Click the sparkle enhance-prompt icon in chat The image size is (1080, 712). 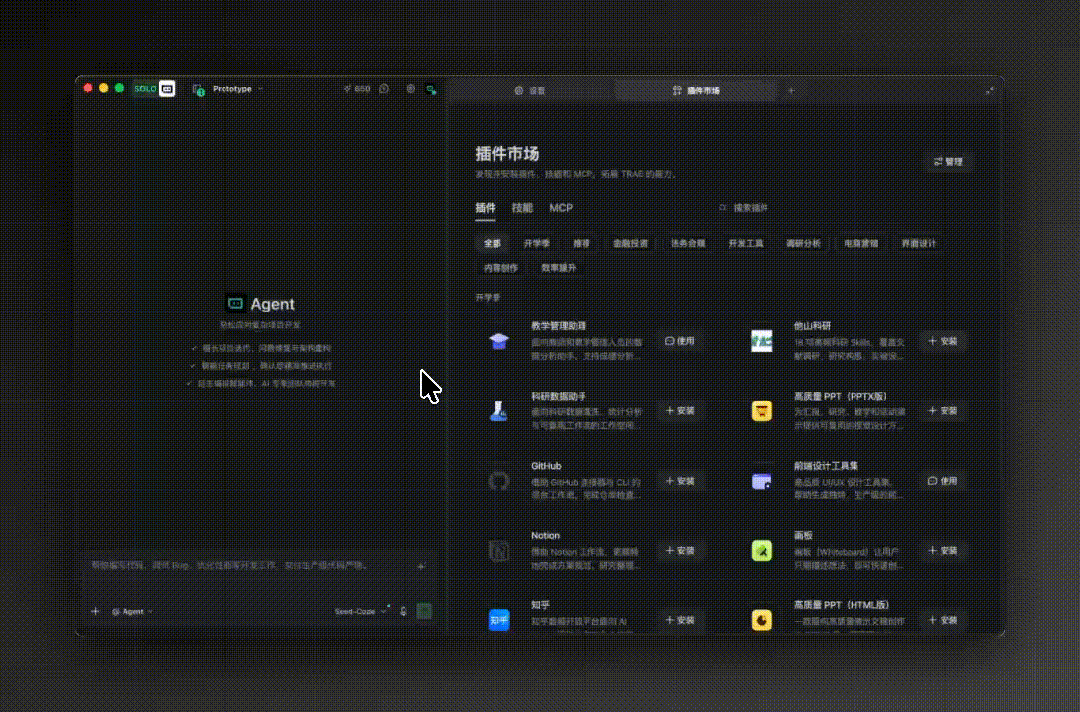[x=421, y=566]
